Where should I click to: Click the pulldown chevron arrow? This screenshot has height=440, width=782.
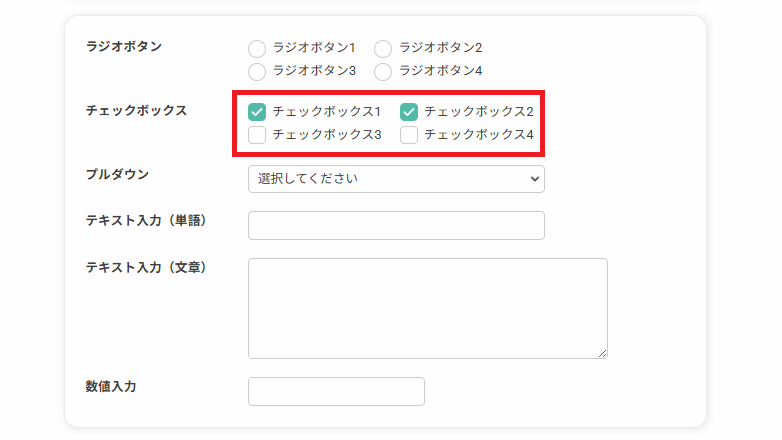[x=535, y=179]
